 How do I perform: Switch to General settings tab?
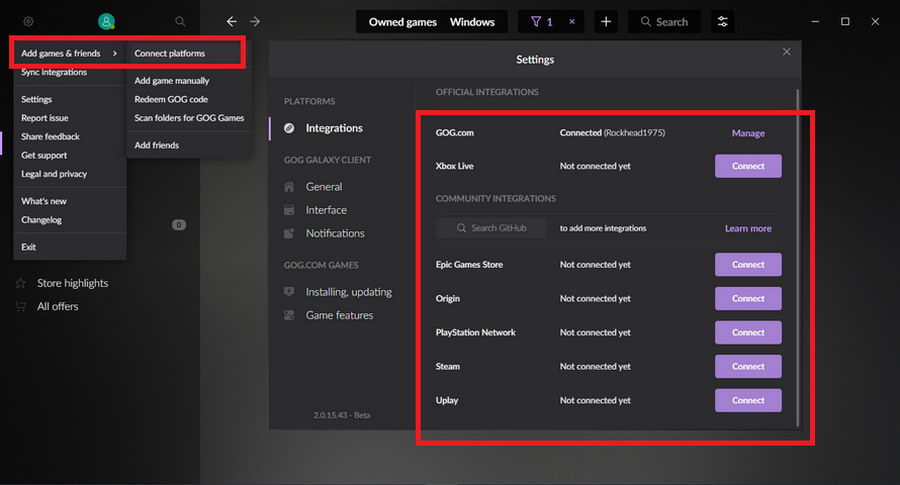click(324, 187)
